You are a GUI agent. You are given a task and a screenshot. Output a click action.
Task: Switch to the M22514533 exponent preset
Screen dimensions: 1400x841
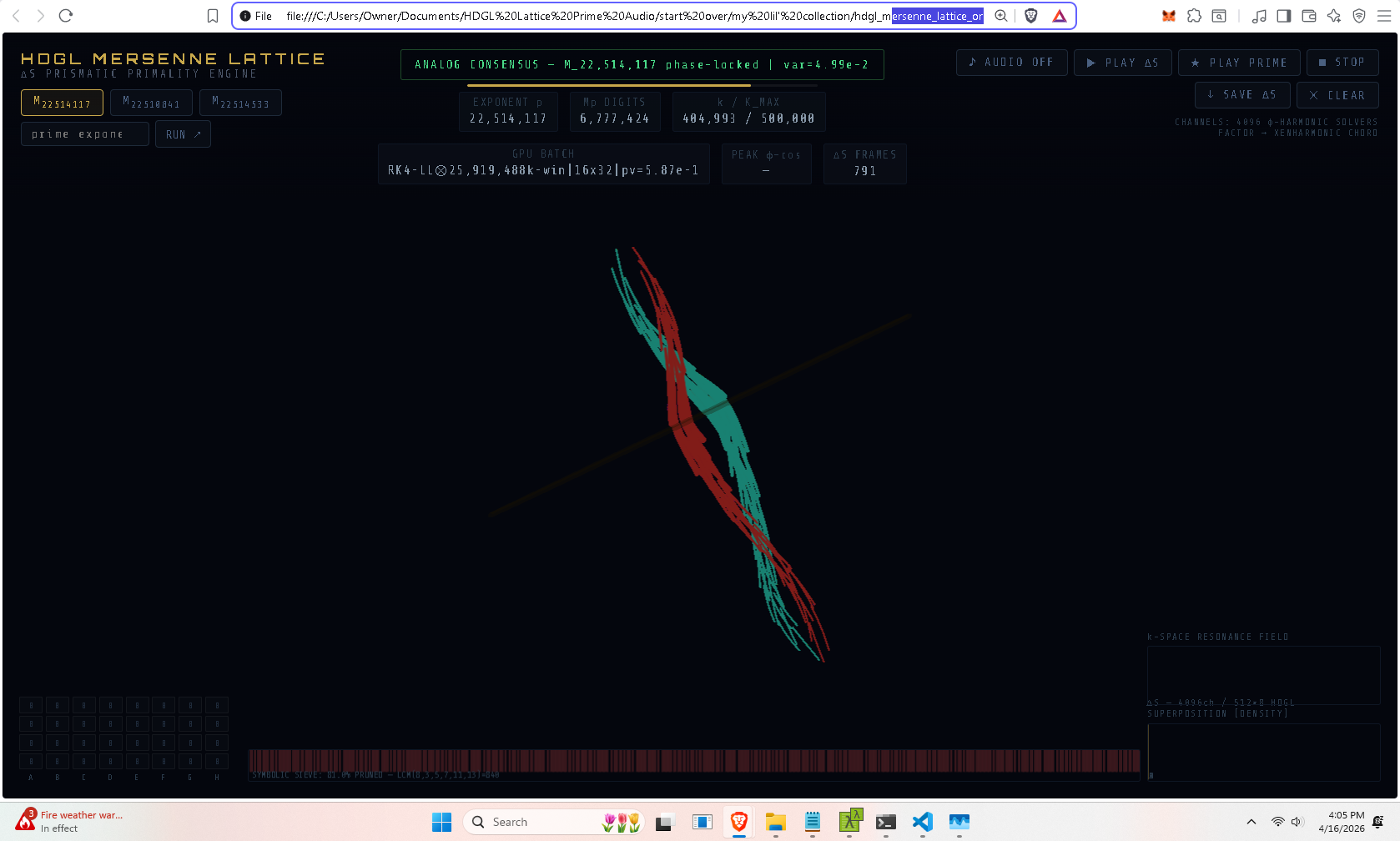[240, 103]
